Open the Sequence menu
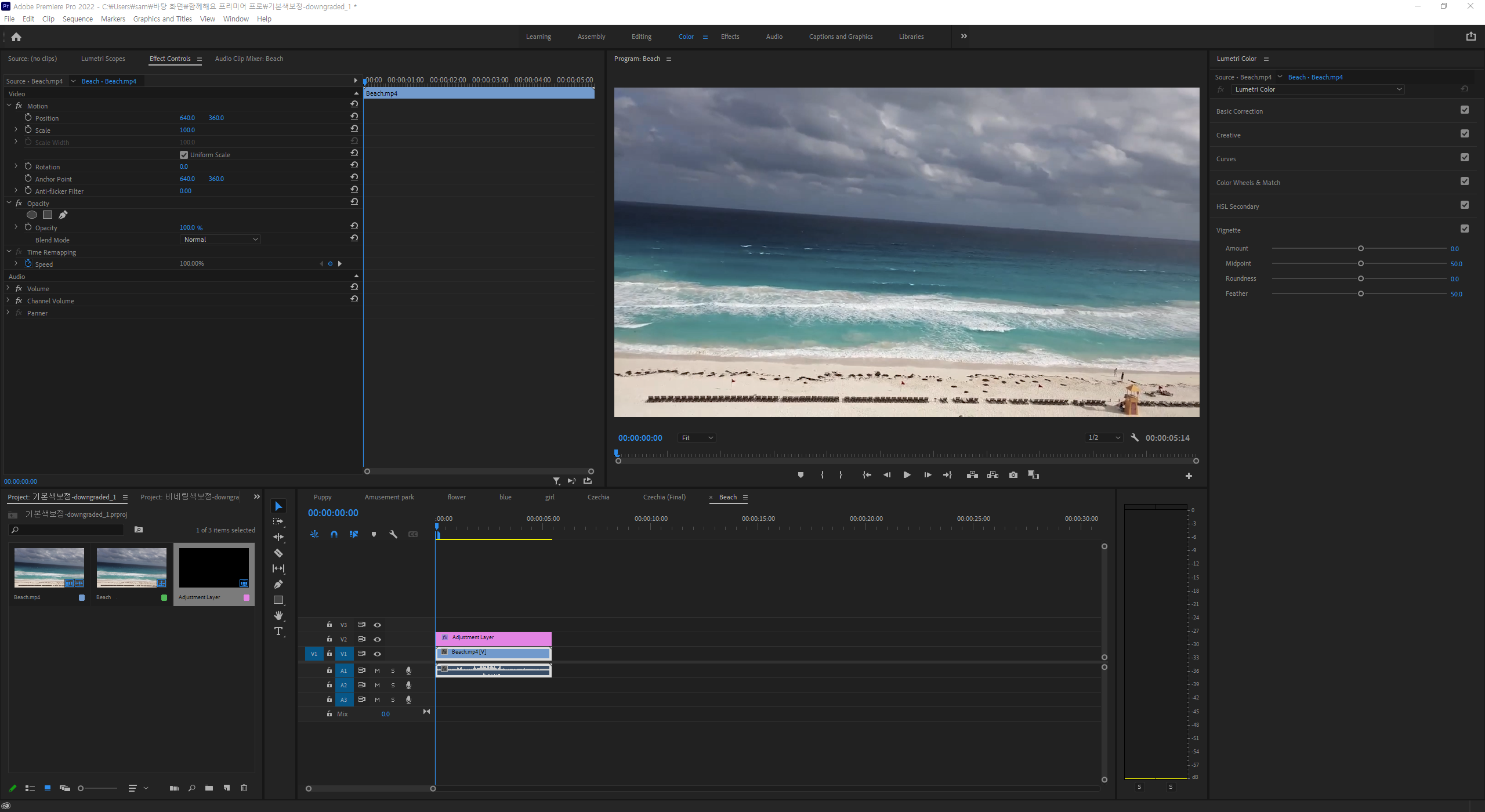 pos(77,19)
